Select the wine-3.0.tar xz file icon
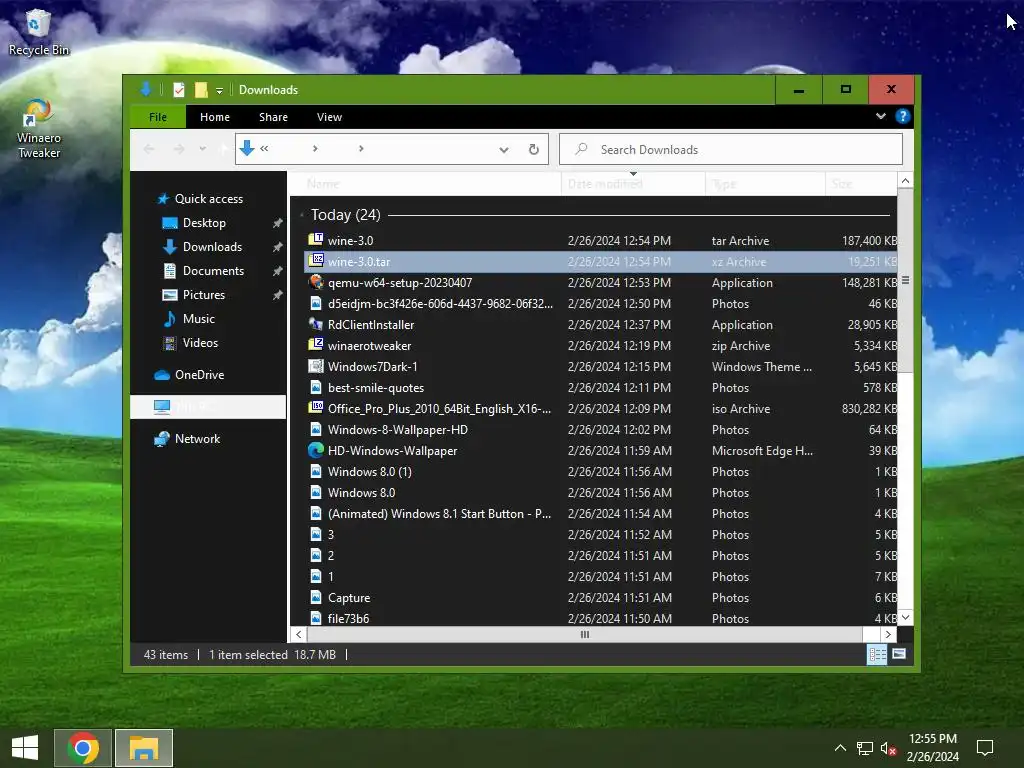1024x768 pixels. 316,261
